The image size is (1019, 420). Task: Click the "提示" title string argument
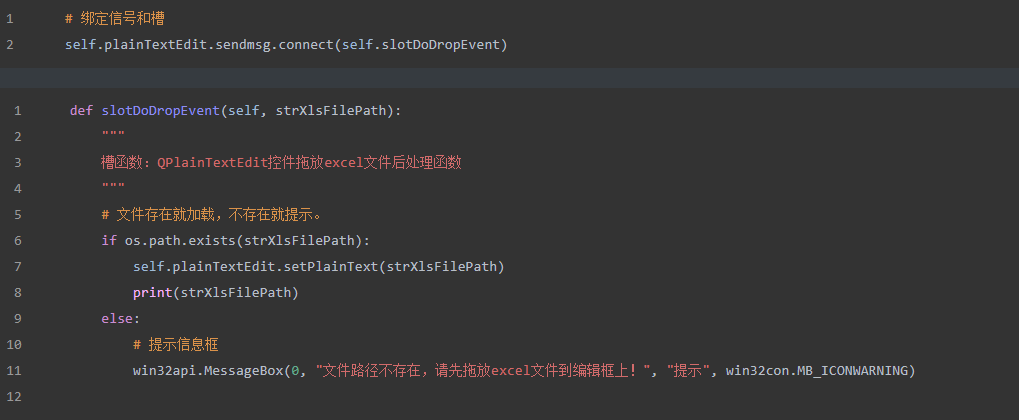688,371
